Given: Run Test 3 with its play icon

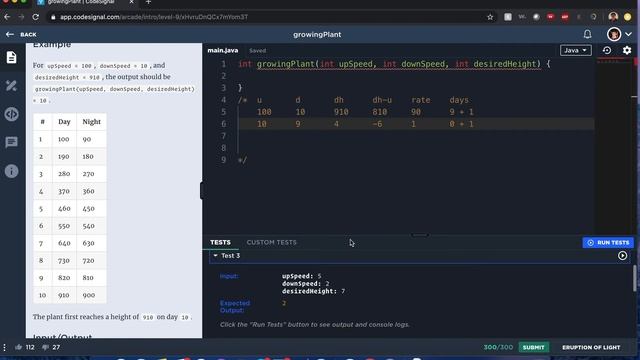Looking at the screenshot, I should tap(622, 256).
